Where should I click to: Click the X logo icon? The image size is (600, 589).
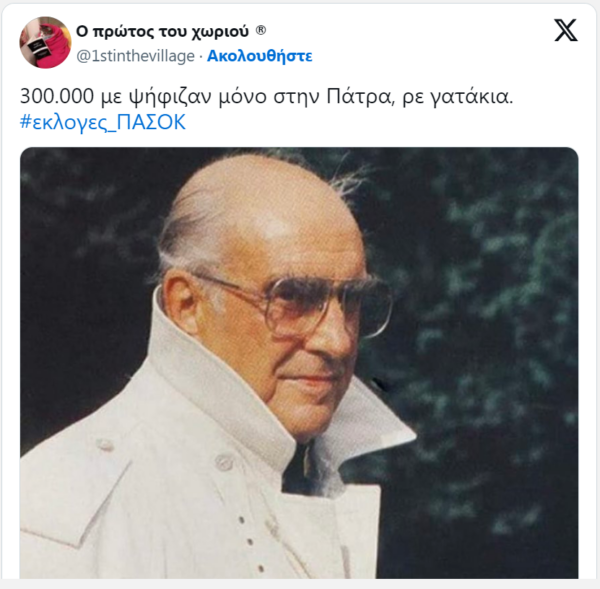[x=566, y=31]
